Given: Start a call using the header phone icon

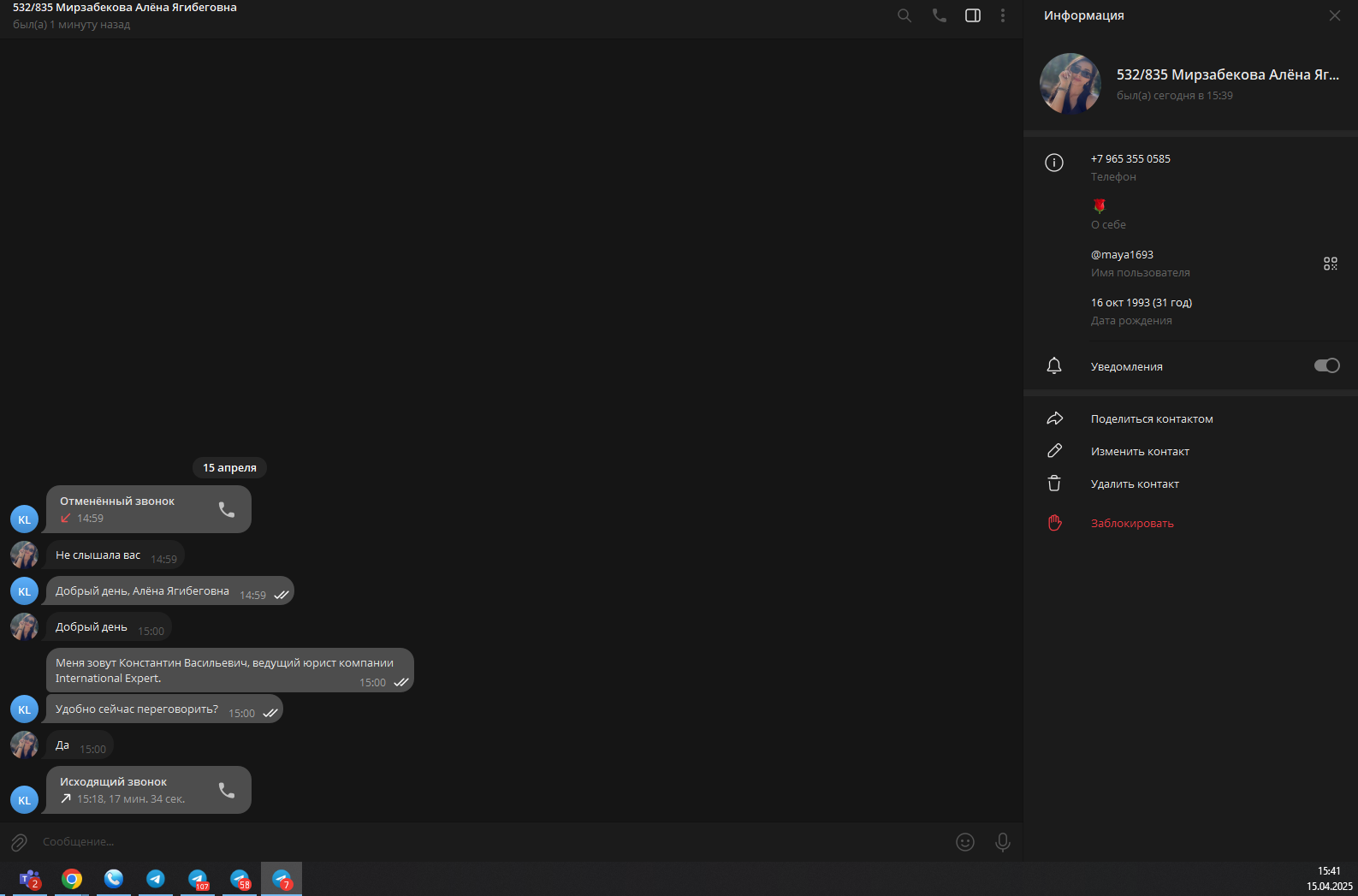Looking at the screenshot, I should coord(940,15).
